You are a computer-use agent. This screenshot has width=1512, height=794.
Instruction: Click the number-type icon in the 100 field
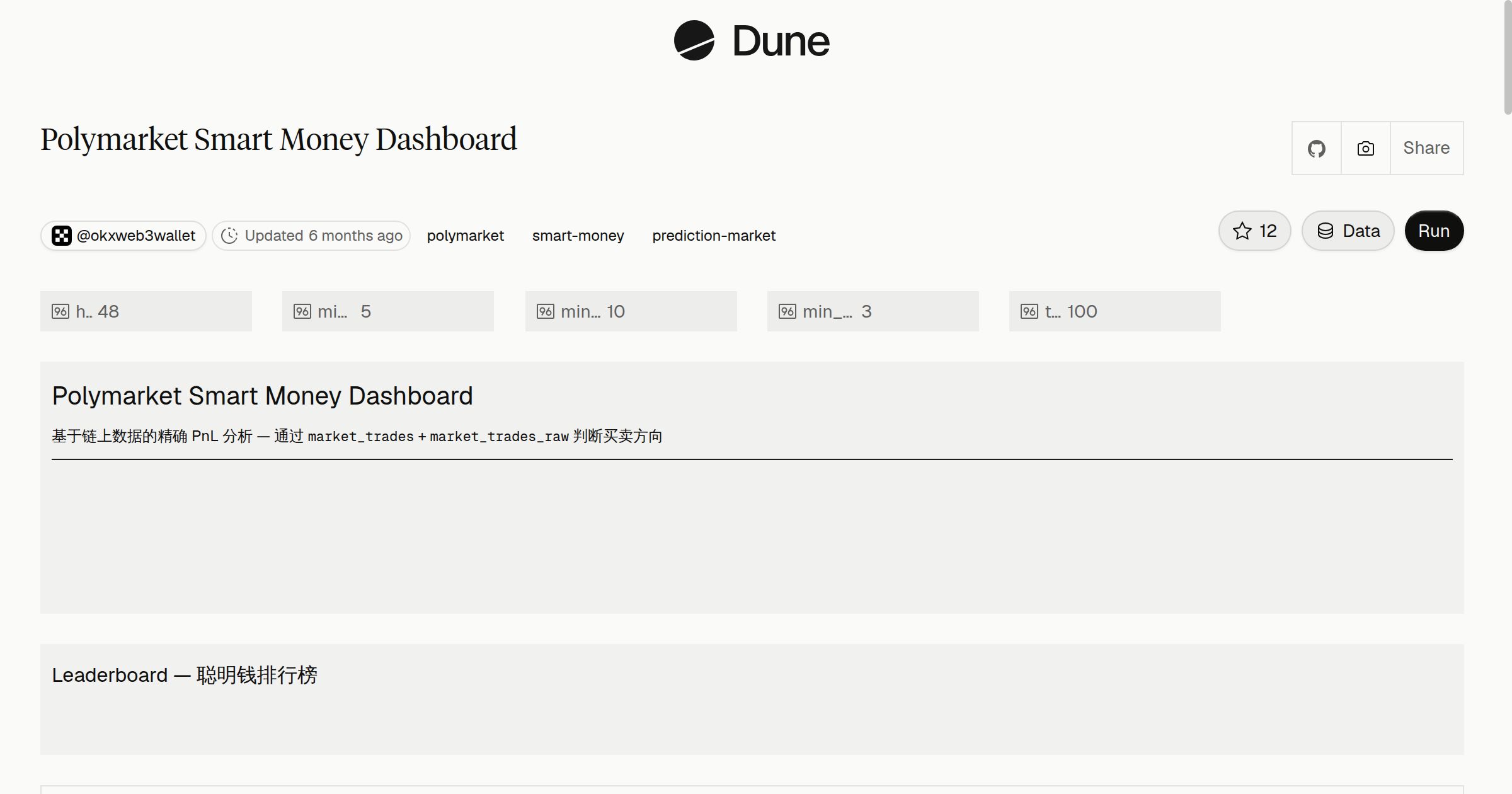(x=1029, y=311)
